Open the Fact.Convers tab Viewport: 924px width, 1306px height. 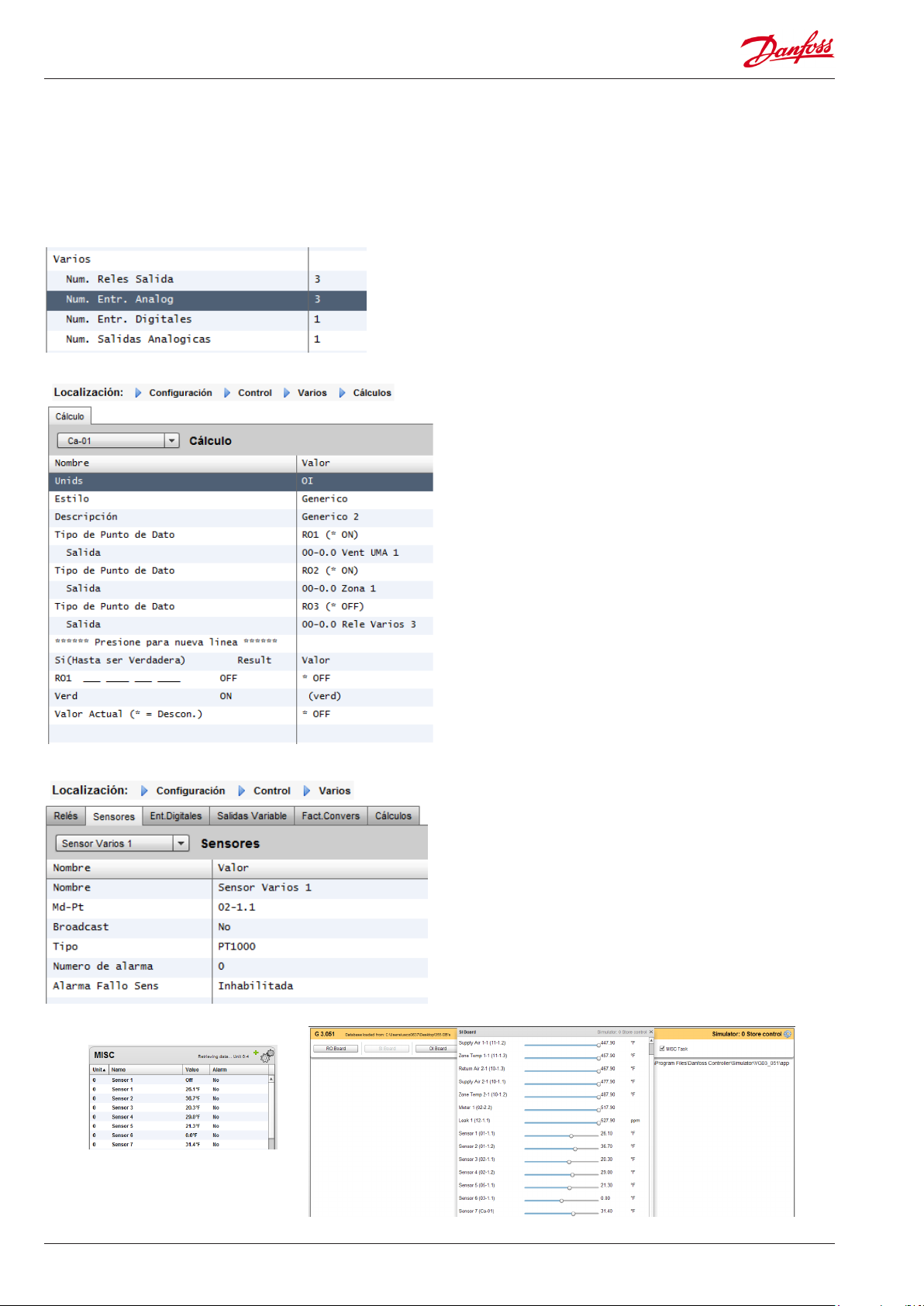pyautogui.click(x=331, y=815)
